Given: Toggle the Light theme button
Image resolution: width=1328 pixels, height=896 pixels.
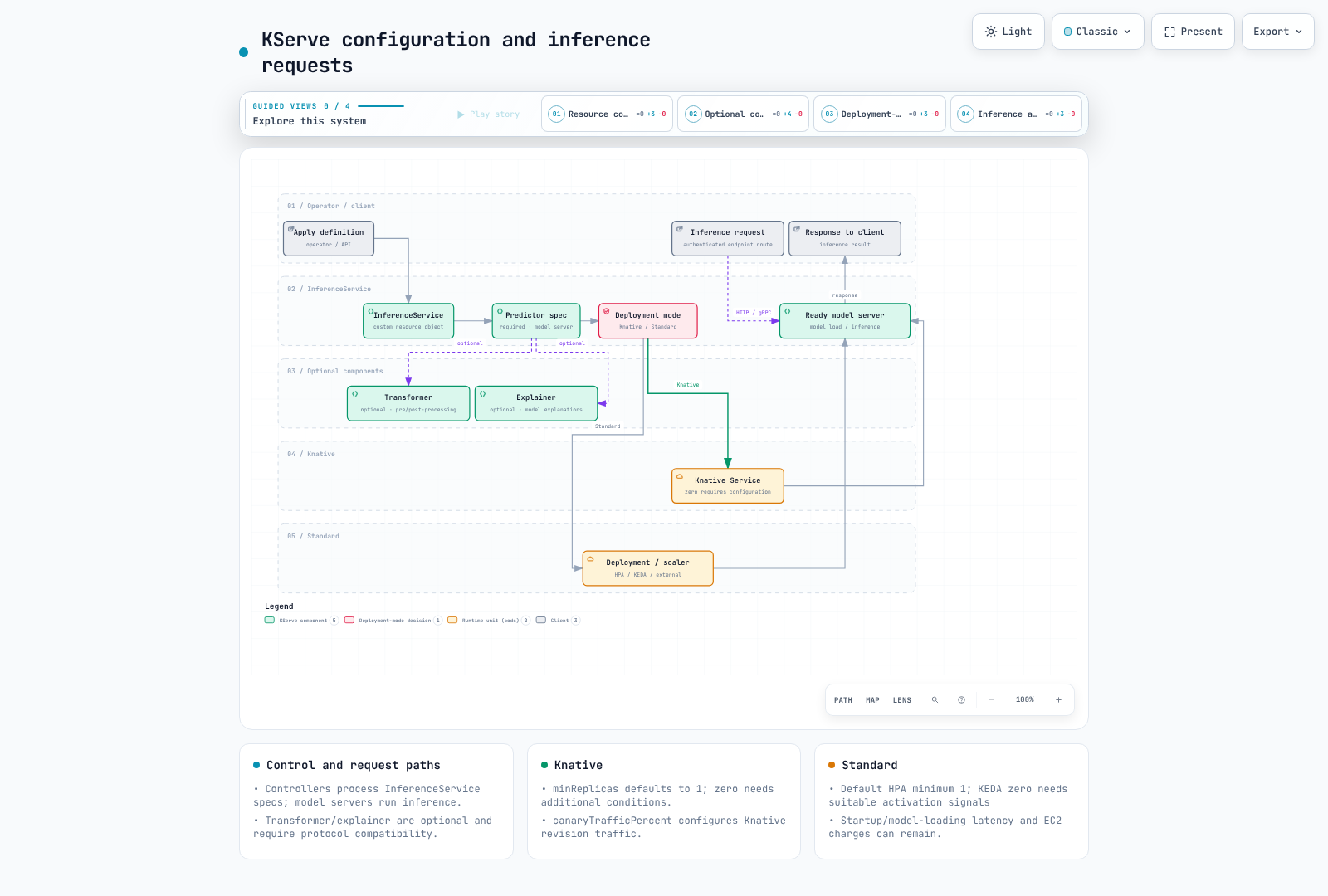Looking at the screenshot, I should click(x=1008, y=32).
